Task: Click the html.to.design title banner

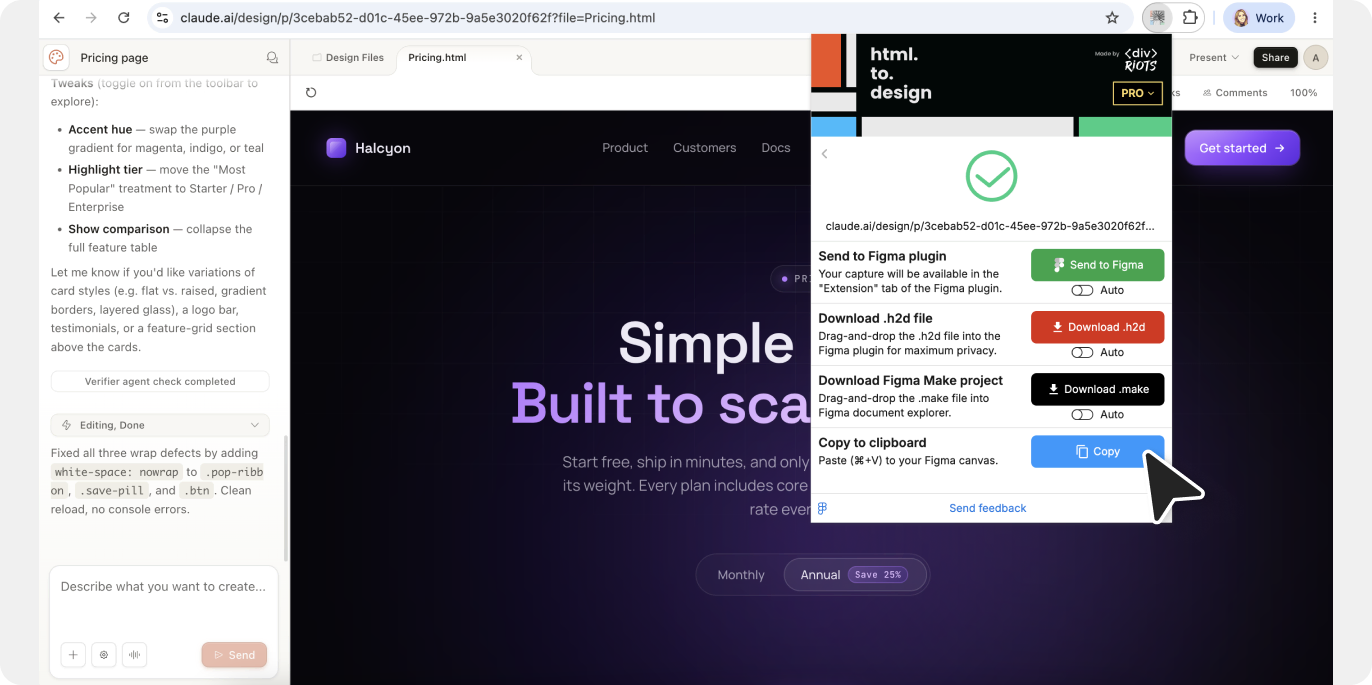Action: pyautogui.click(x=901, y=73)
